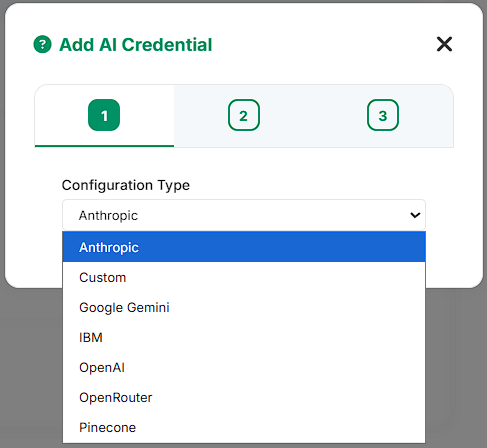Choose IBM as configuration type
The height and width of the screenshot is (448, 487).
tap(244, 337)
